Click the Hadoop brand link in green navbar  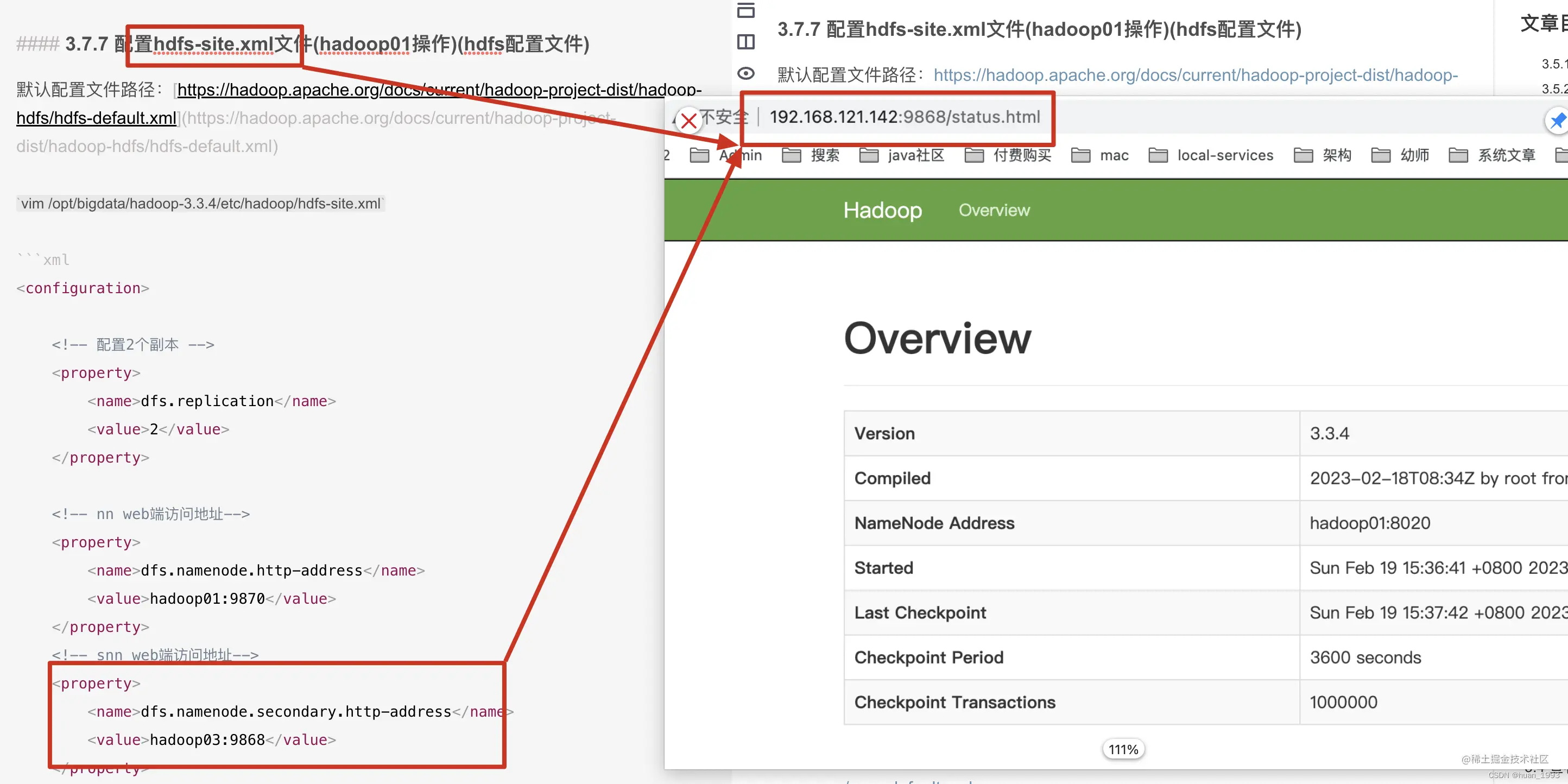click(882, 210)
